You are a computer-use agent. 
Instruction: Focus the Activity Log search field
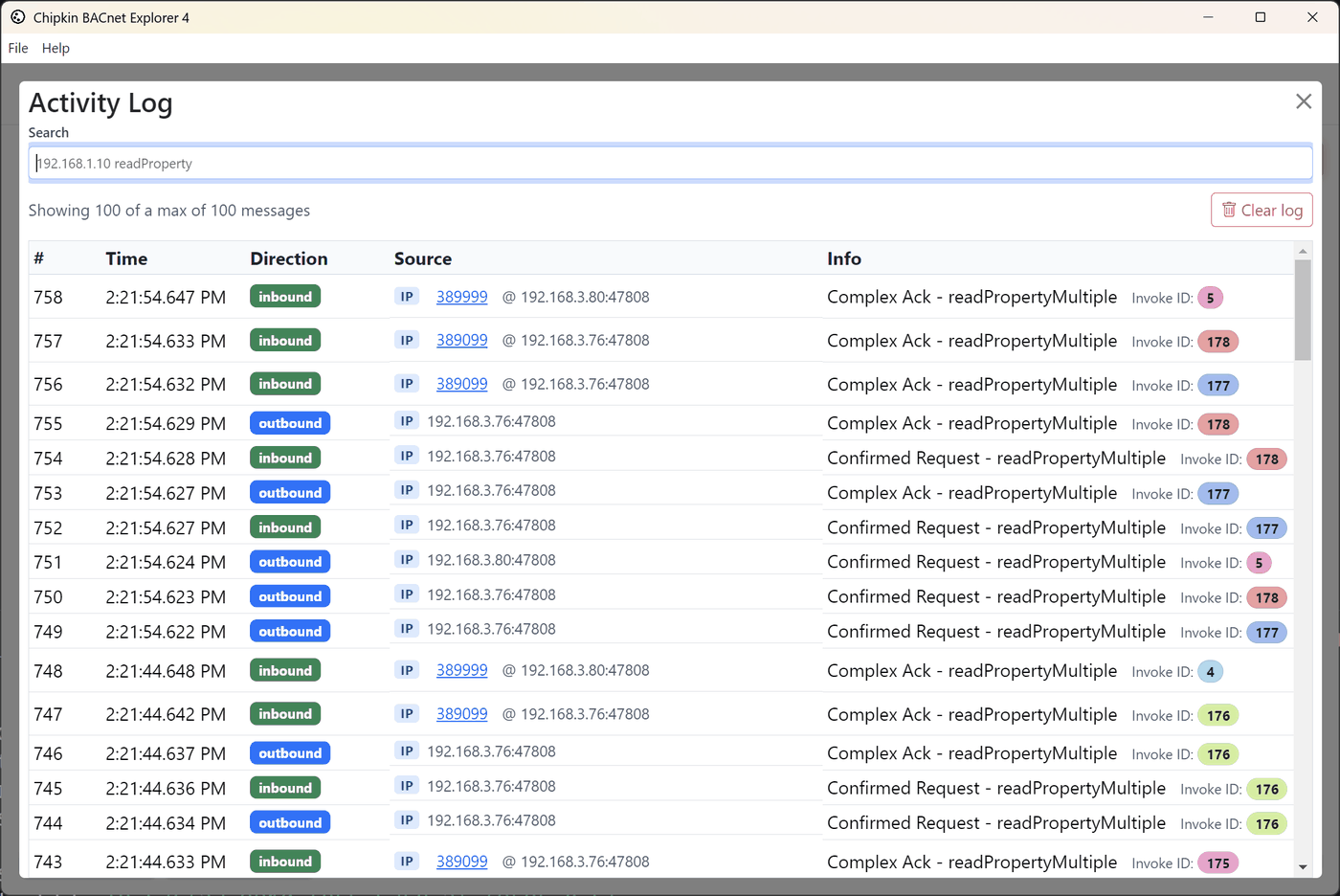[670, 163]
